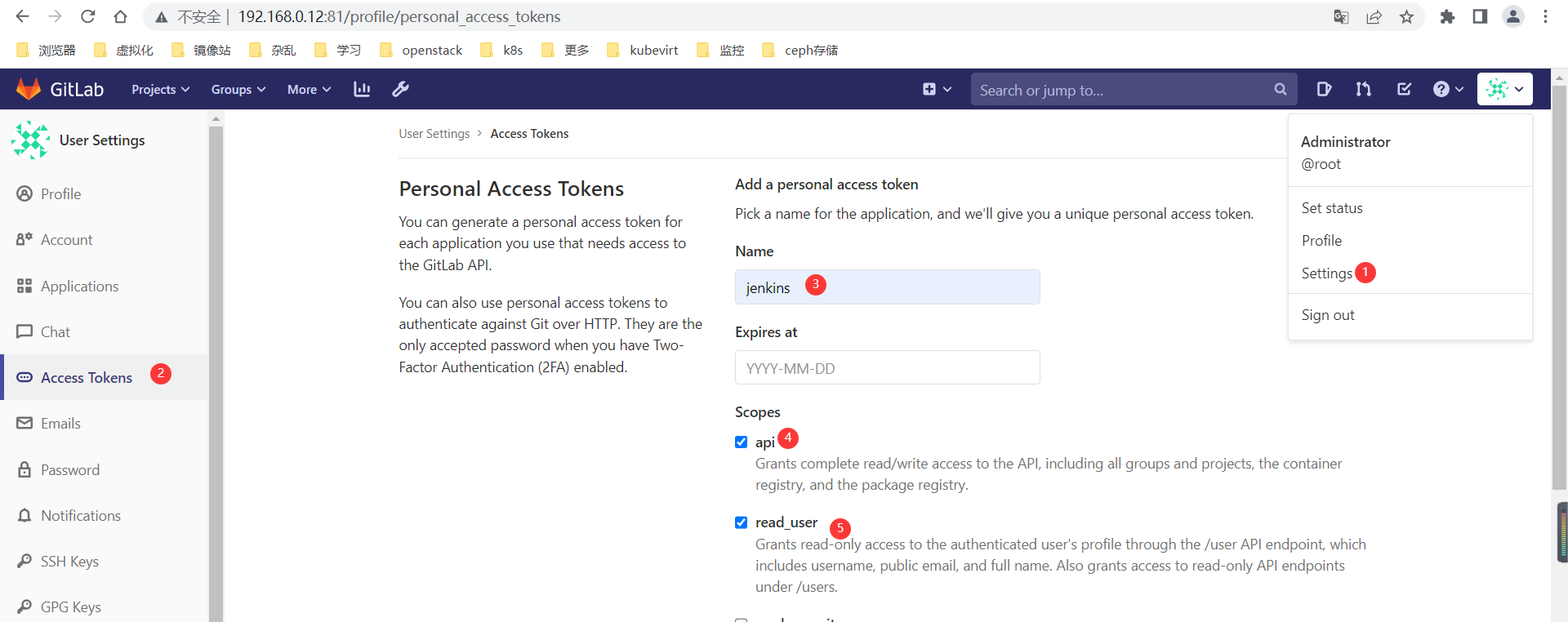Open the More dropdown in navbar
The height and width of the screenshot is (622, 1568).
(x=309, y=89)
